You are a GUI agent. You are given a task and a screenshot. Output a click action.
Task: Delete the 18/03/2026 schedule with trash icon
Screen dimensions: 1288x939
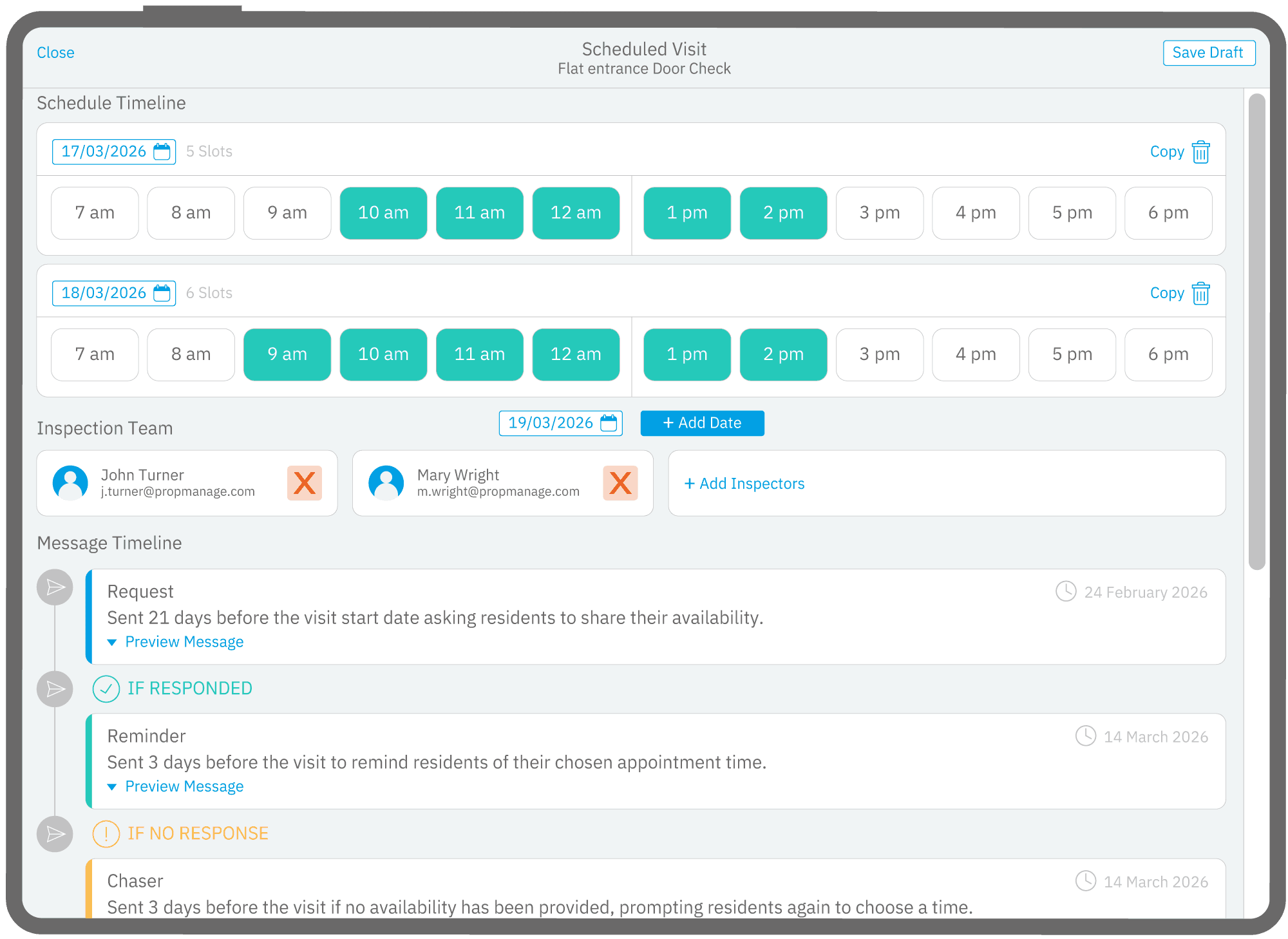(x=1200, y=294)
